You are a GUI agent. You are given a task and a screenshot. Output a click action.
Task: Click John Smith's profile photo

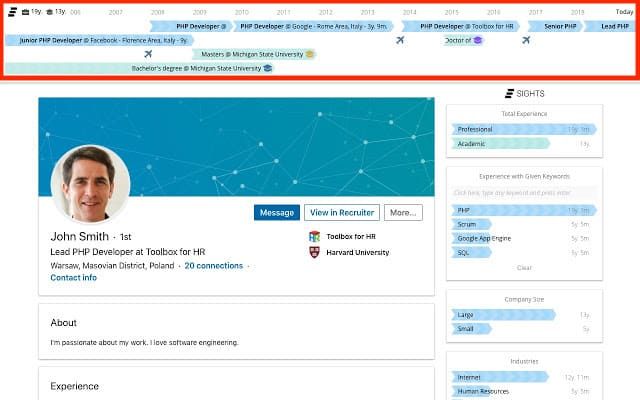(x=90, y=184)
